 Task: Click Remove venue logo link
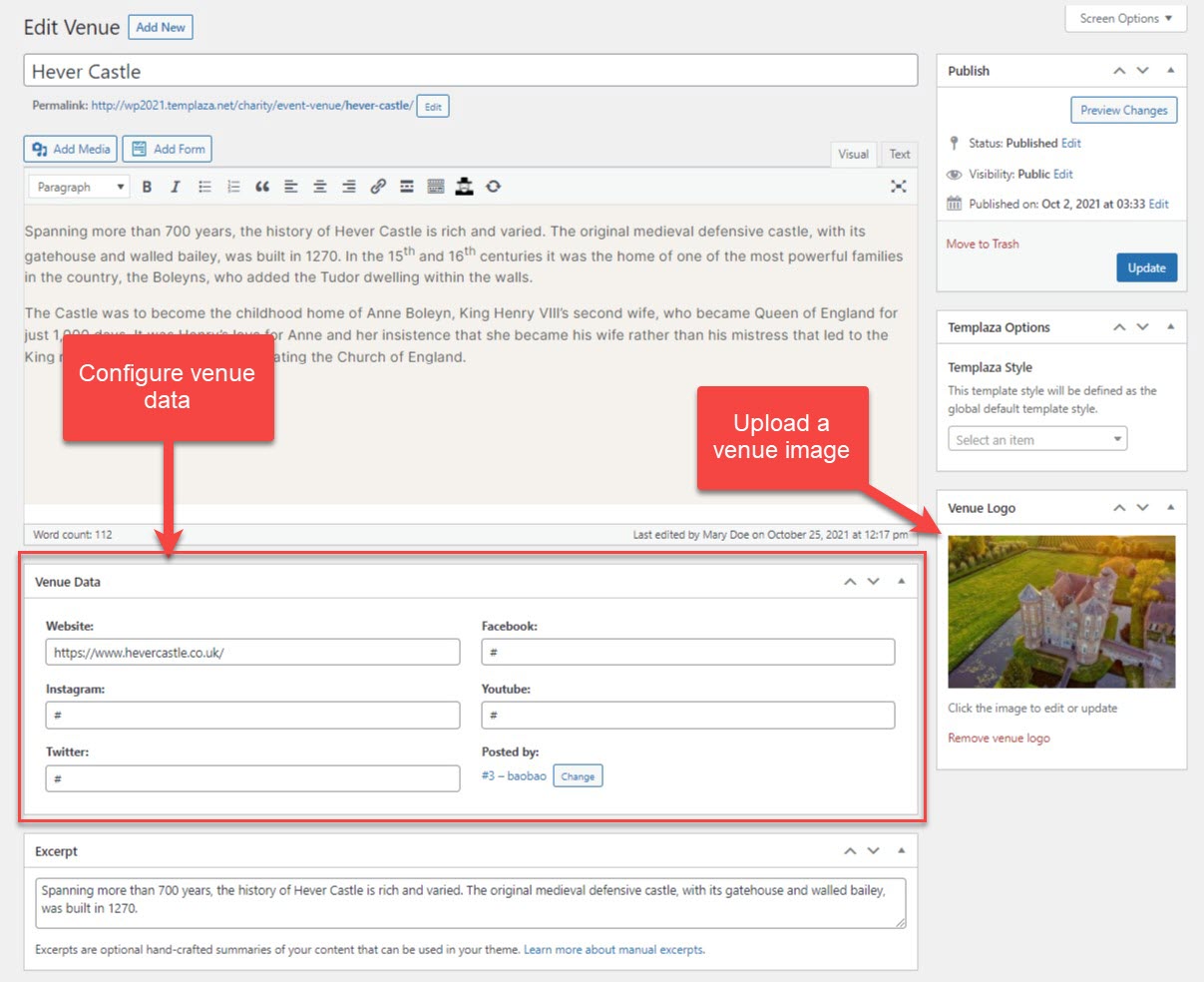[x=999, y=738]
